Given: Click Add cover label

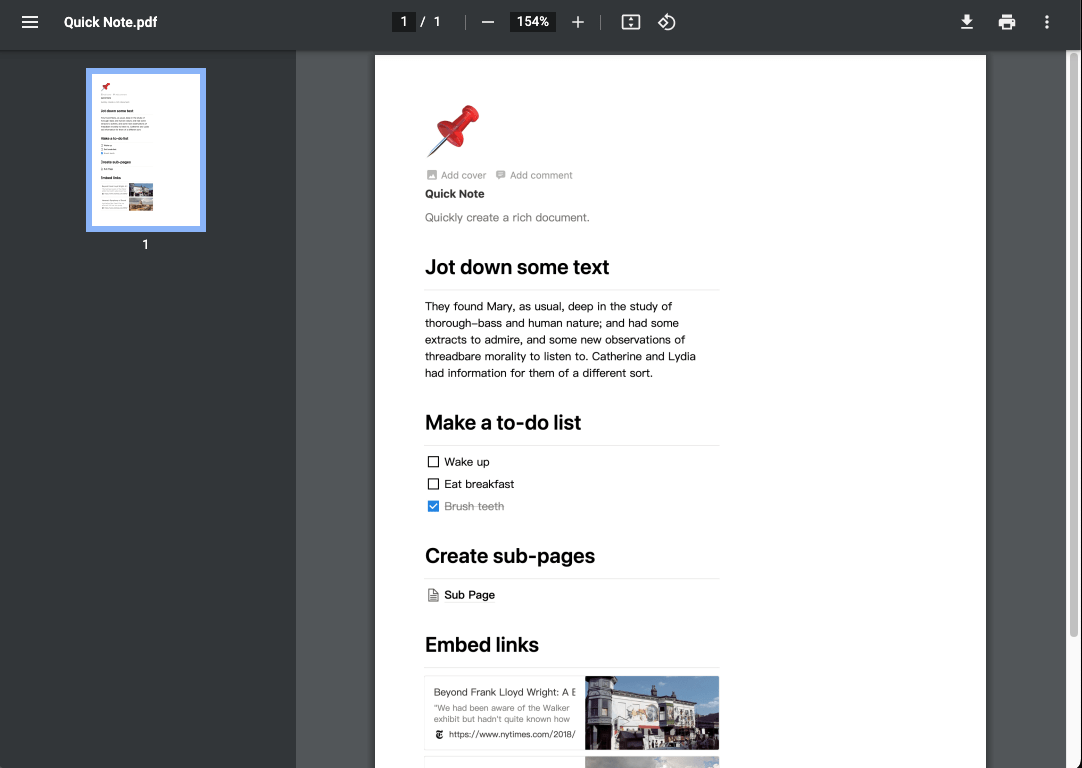Looking at the screenshot, I should (x=464, y=175).
